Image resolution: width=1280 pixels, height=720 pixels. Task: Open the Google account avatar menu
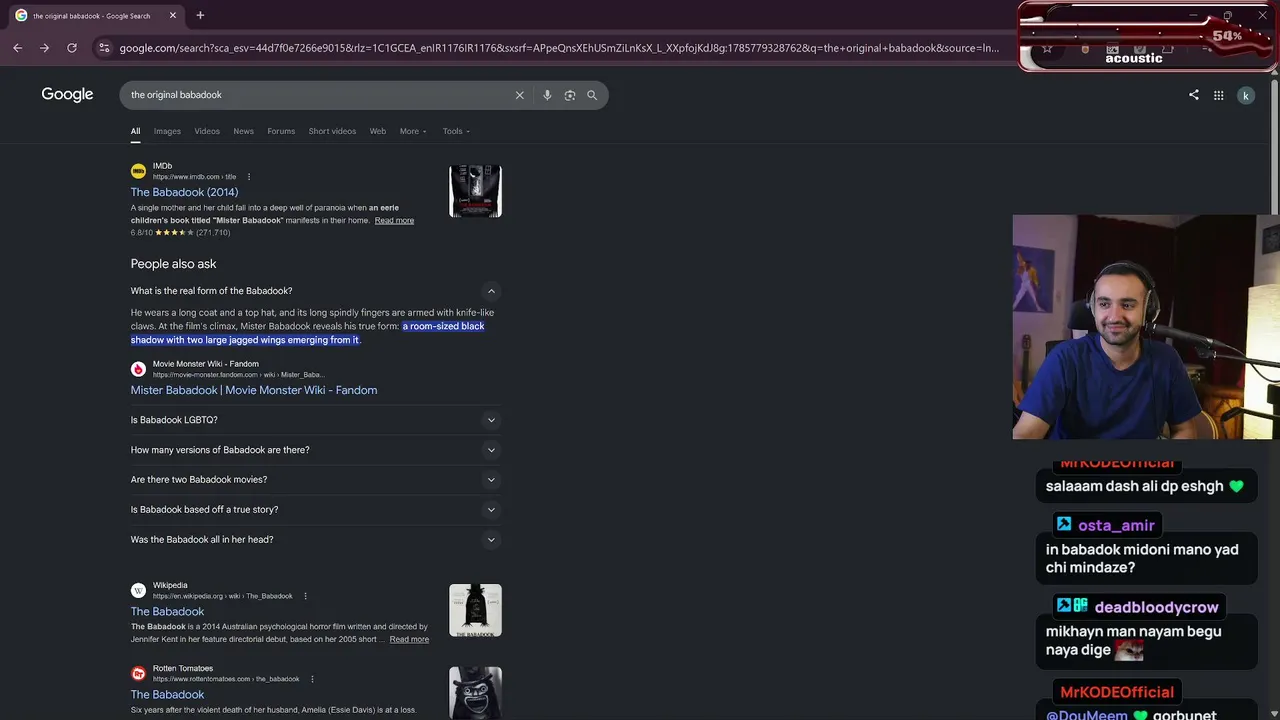pos(1246,95)
